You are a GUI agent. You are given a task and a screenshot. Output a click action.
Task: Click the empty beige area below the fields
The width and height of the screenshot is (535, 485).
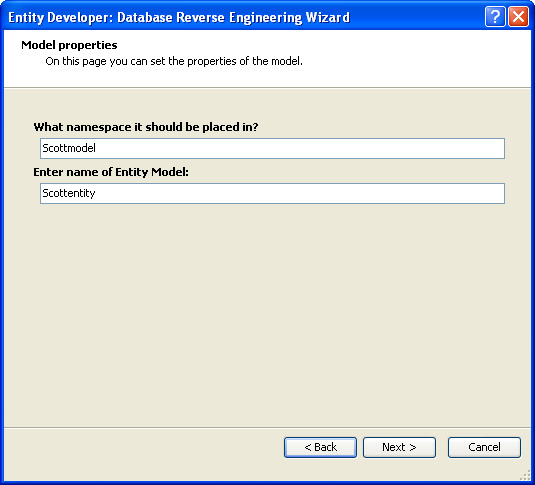pyautogui.click(x=268, y=314)
